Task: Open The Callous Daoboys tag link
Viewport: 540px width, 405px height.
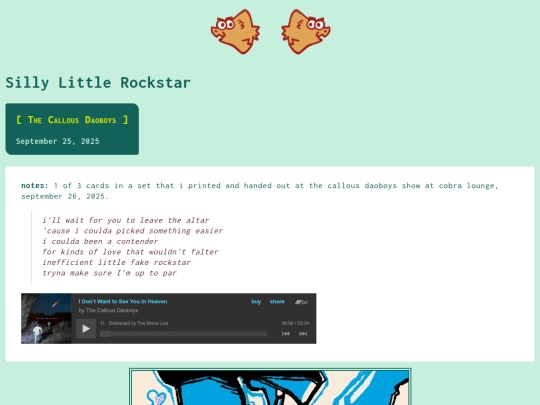Action: (x=72, y=120)
